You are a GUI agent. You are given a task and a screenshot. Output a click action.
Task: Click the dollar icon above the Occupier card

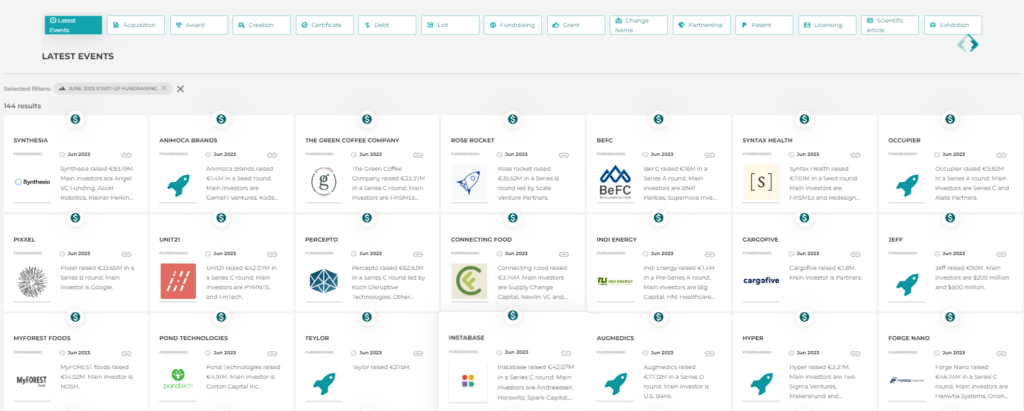click(x=950, y=119)
